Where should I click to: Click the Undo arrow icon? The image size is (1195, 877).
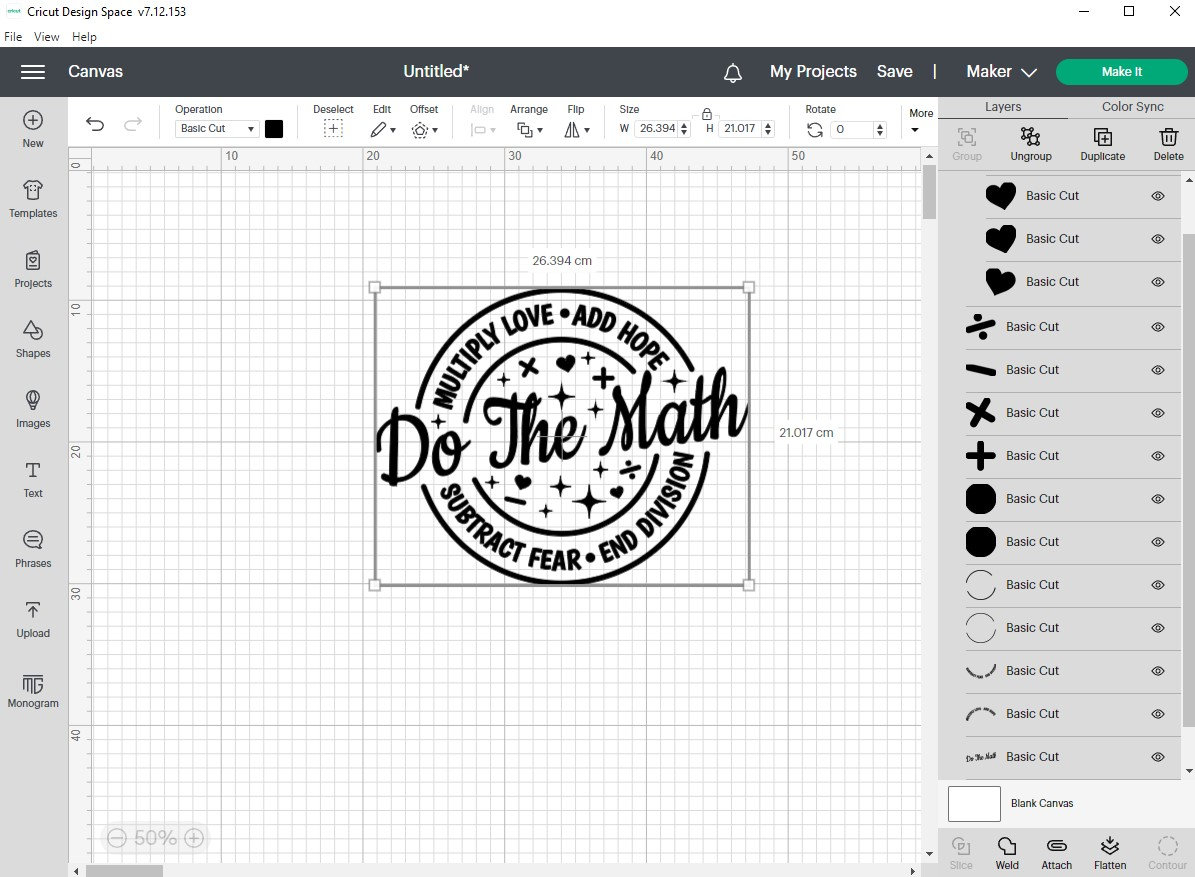point(95,123)
